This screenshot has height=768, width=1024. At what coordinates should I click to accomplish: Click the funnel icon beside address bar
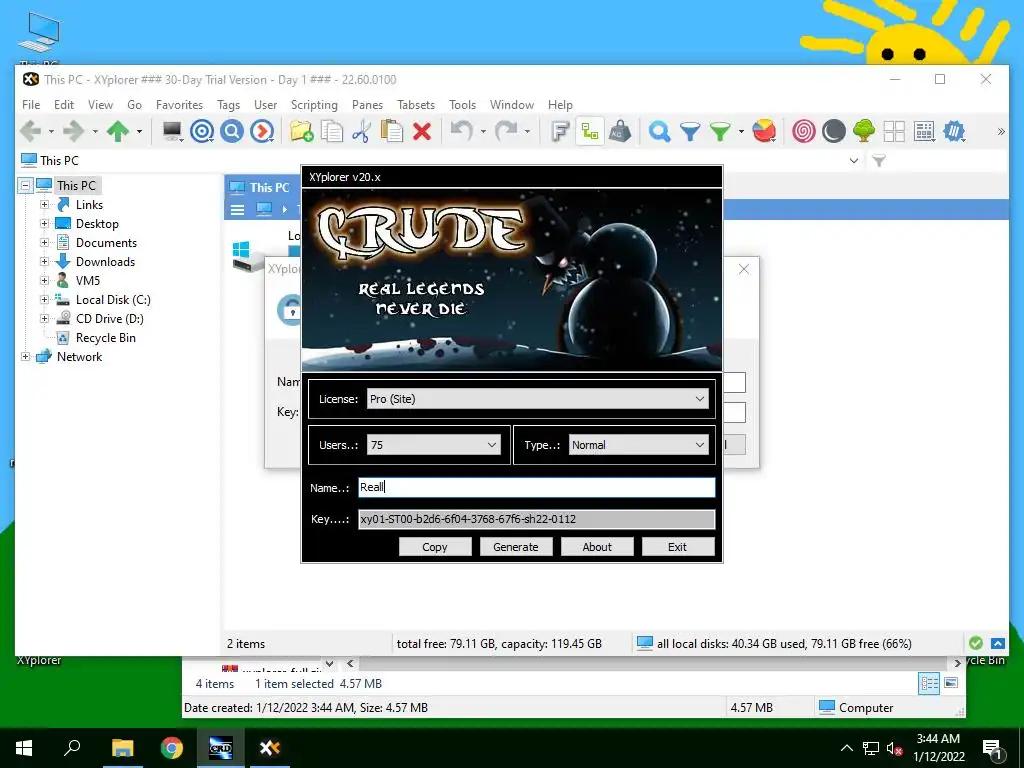[879, 161]
